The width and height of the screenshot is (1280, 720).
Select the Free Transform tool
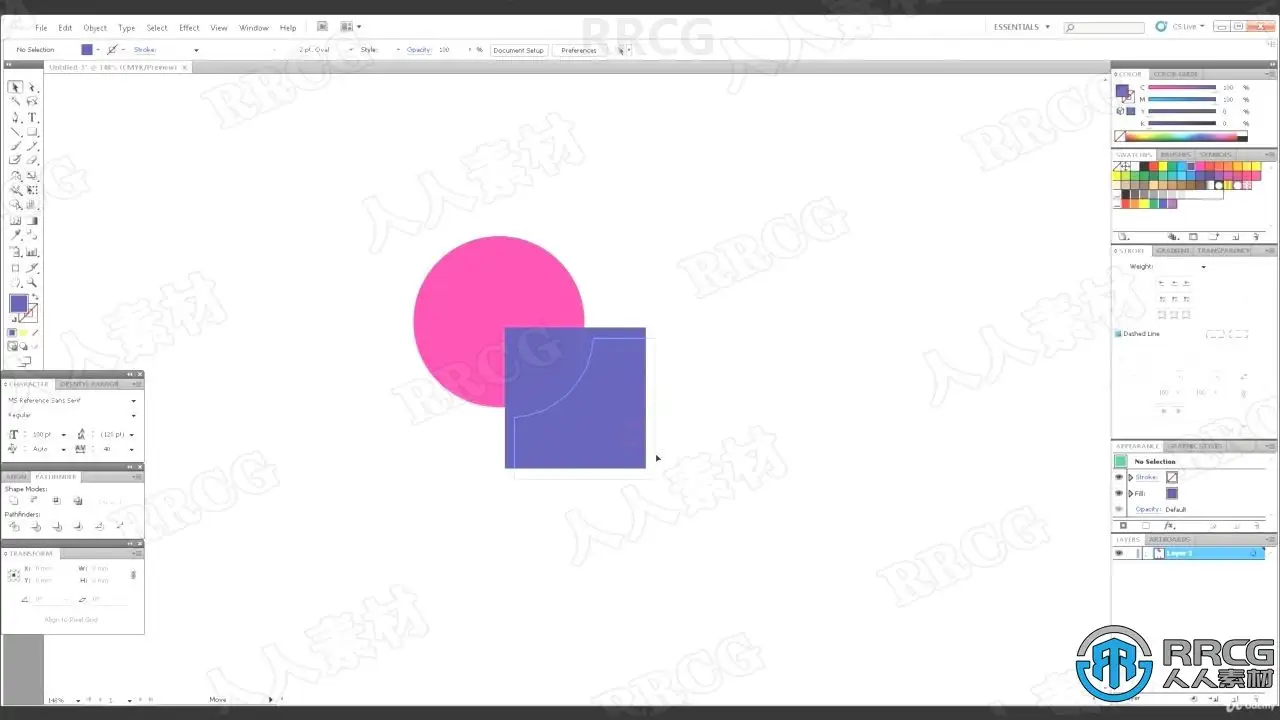(32, 190)
